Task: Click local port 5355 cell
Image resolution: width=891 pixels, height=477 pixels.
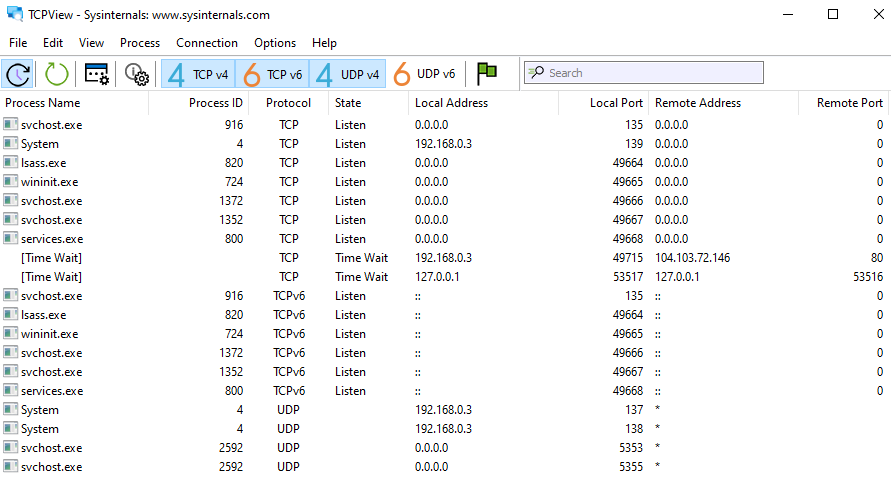Action: pos(631,467)
